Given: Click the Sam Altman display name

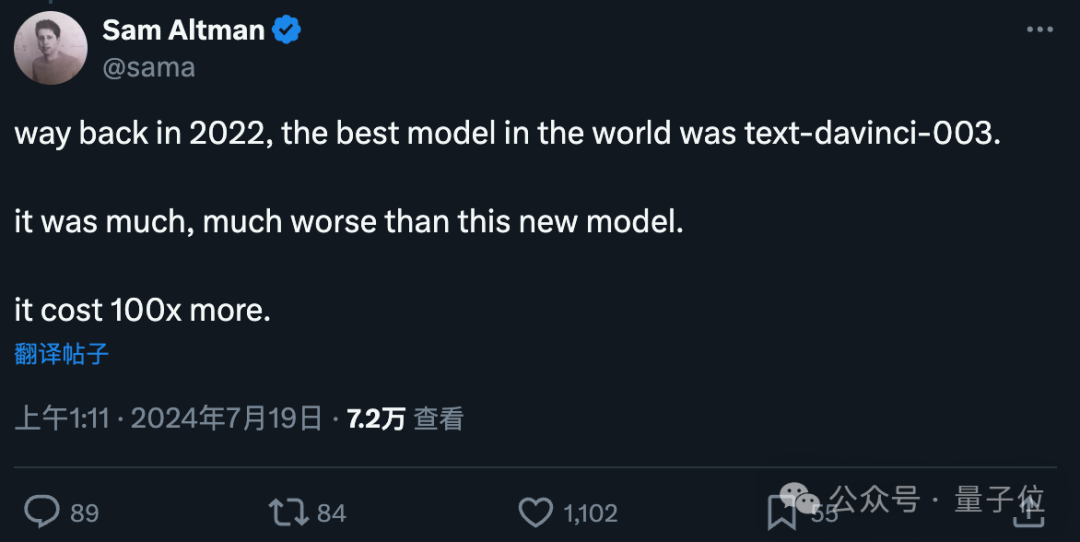Looking at the screenshot, I should click(183, 30).
